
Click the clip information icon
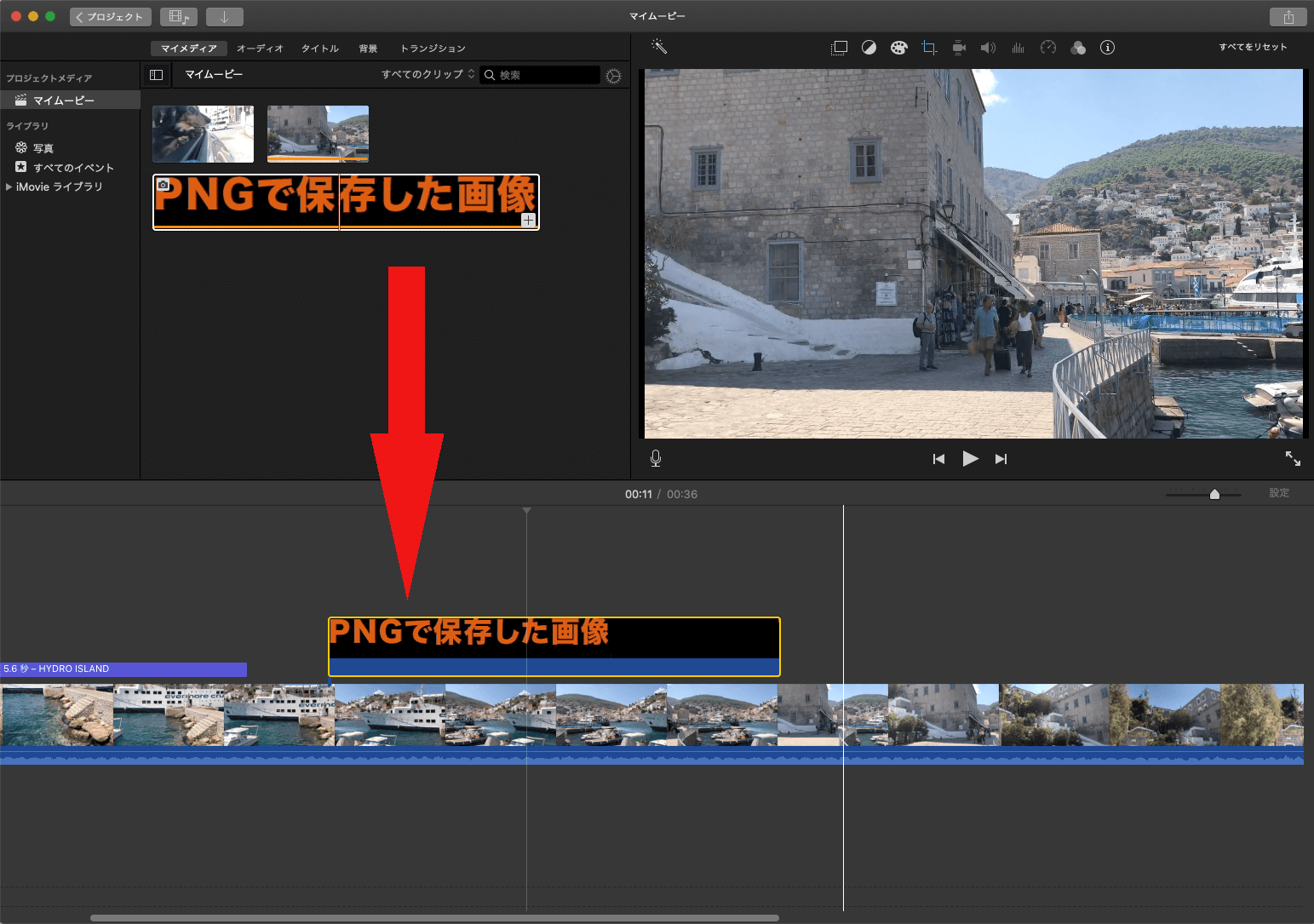click(1107, 48)
